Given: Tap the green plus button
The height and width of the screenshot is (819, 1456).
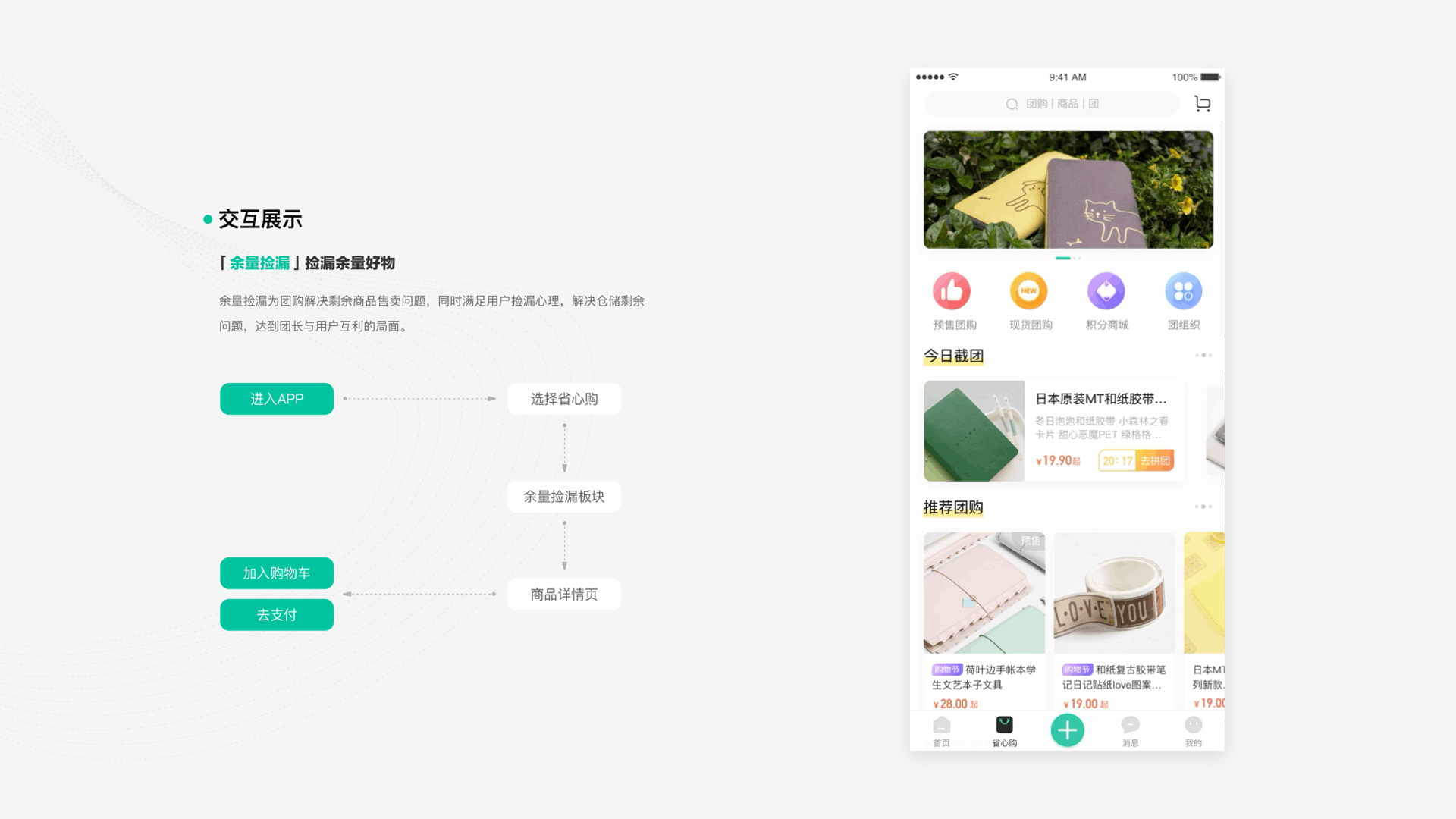Looking at the screenshot, I should pyautogui.click(x=1067, y=730).
